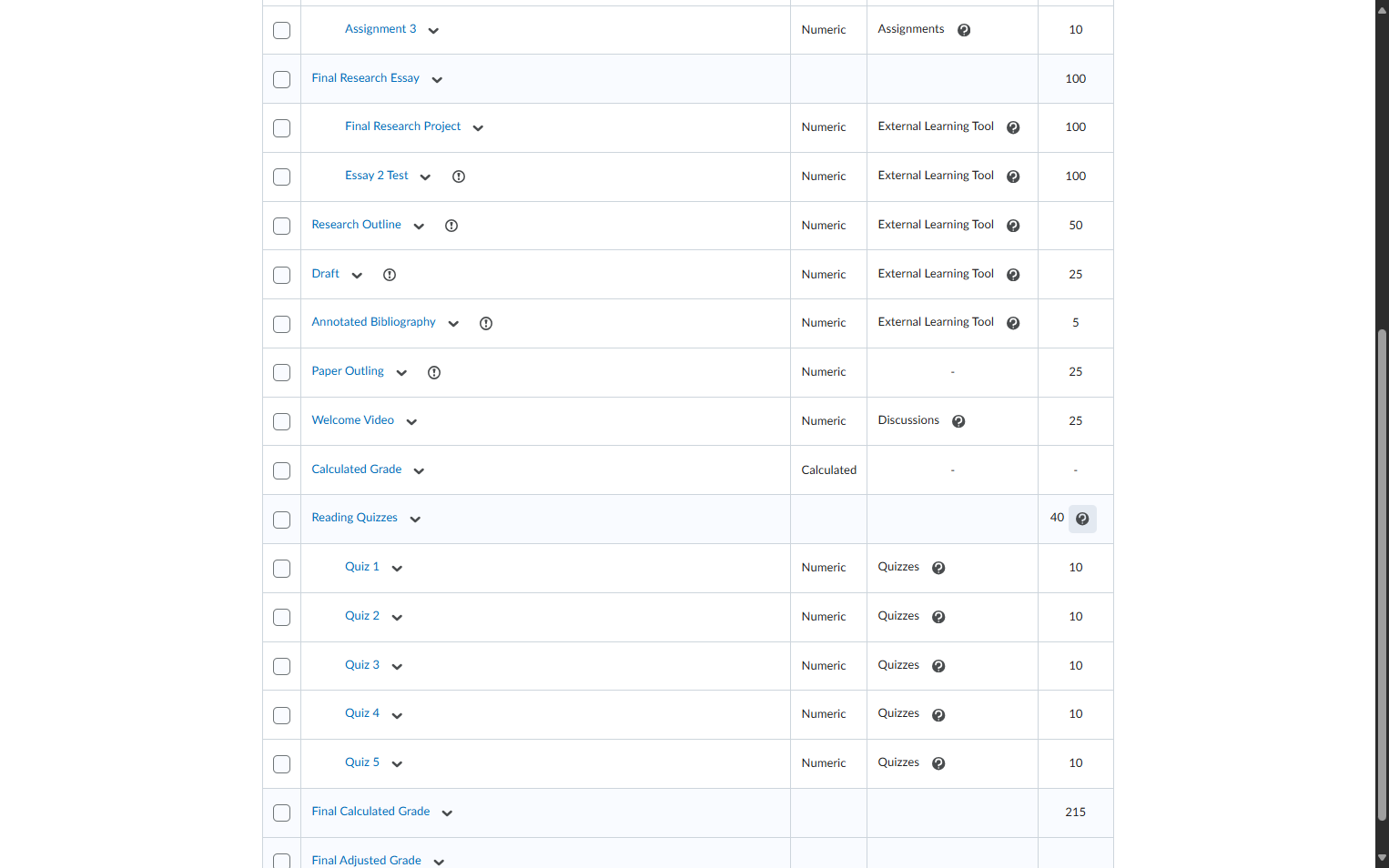Click the help icon in Essay 2 Test row
The image size is (1389, 868).
(1013, 177)
